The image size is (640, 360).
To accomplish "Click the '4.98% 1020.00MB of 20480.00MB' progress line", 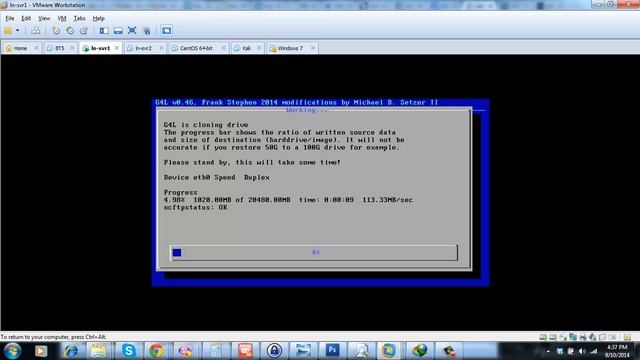I will click(288, 200).
